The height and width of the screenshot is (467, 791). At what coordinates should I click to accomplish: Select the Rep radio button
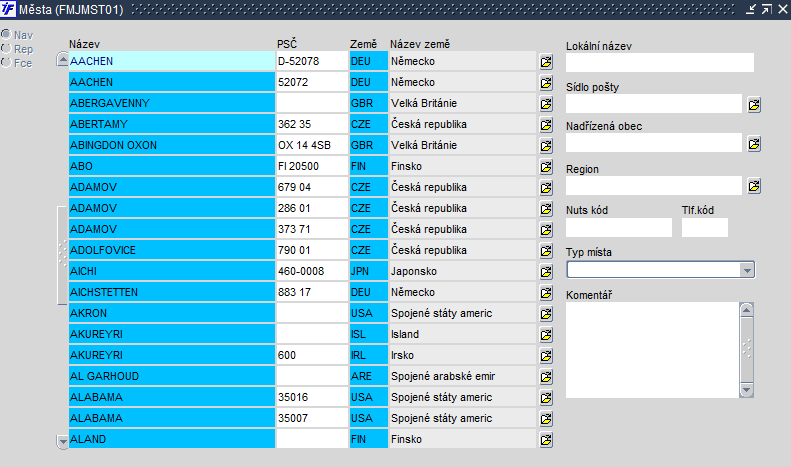(x=6, y=48)
